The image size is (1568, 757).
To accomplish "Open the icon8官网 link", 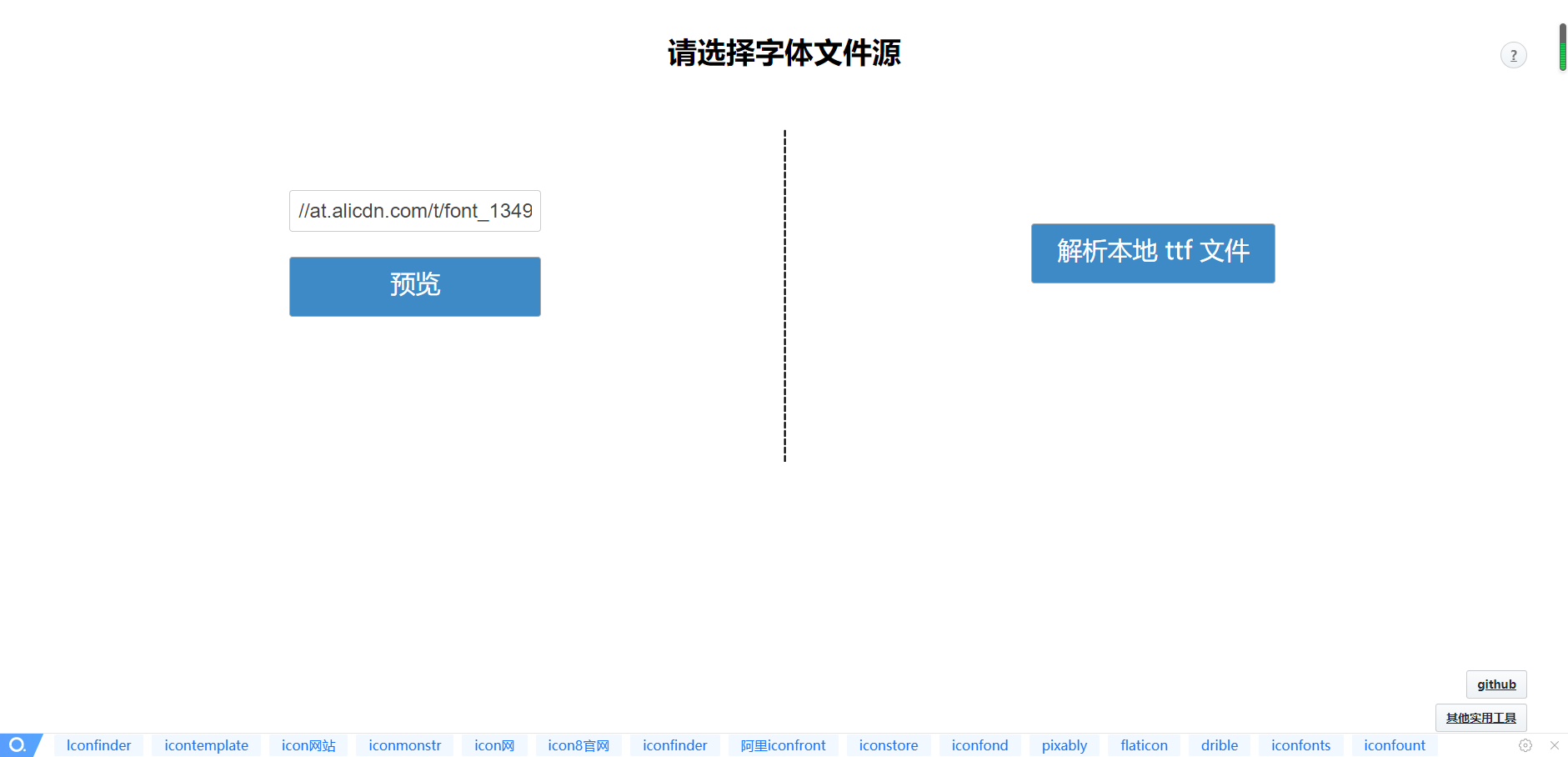I will 579,744.
